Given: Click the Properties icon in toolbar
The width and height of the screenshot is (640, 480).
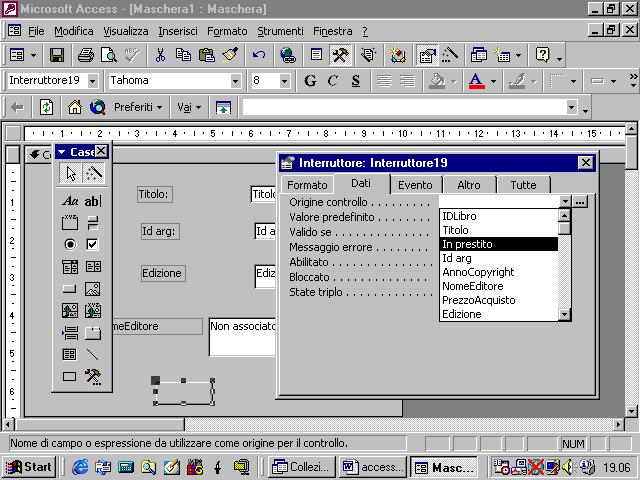Looking at the screenshot, I should 427,55.
